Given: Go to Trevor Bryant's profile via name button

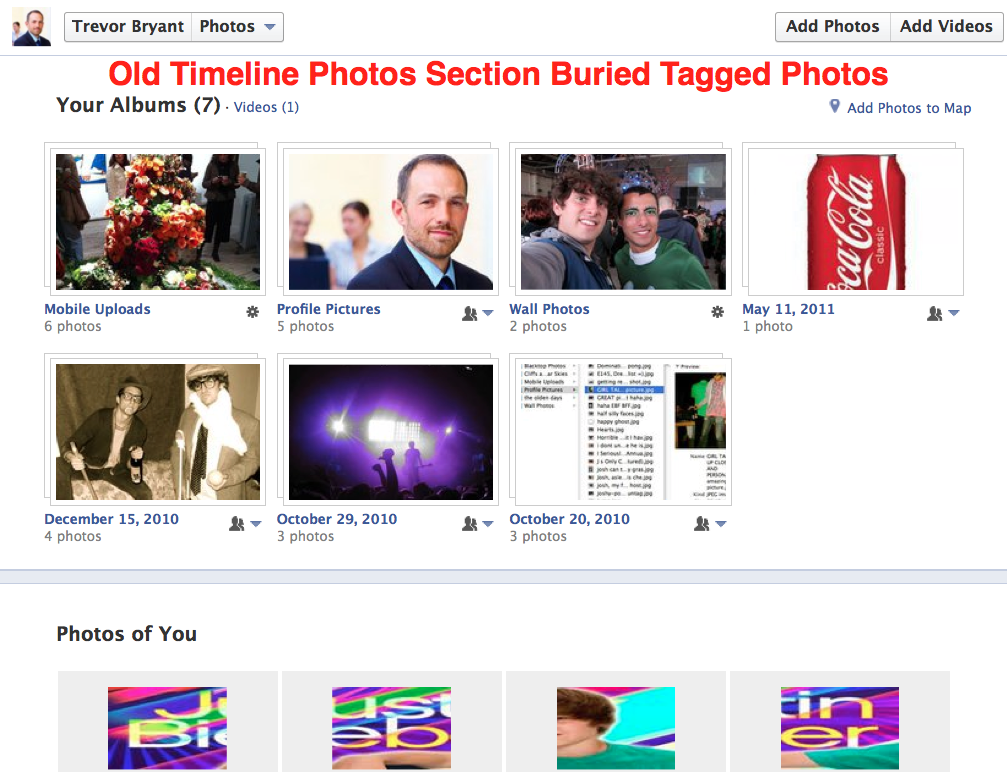Looking at the screenshot, I should (128, 27).
